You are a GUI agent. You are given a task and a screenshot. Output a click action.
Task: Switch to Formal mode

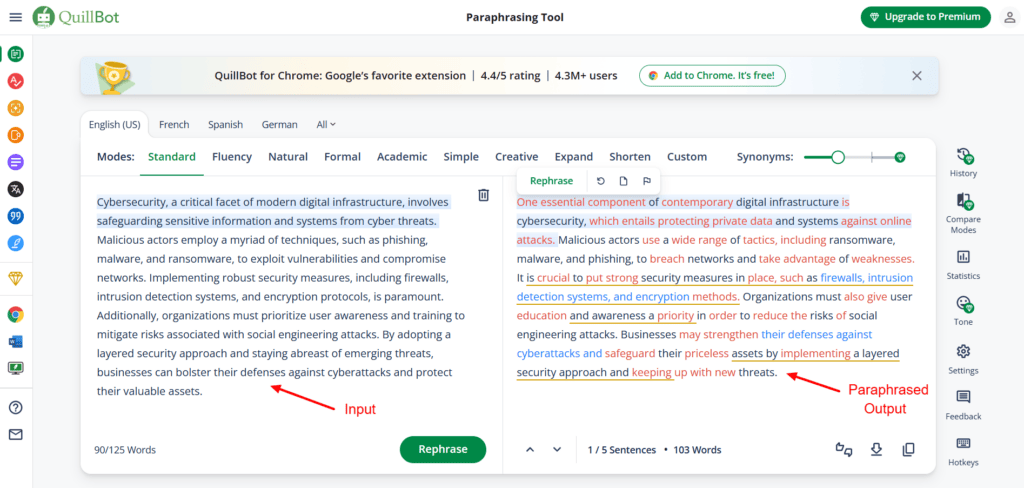click(342, 157)
